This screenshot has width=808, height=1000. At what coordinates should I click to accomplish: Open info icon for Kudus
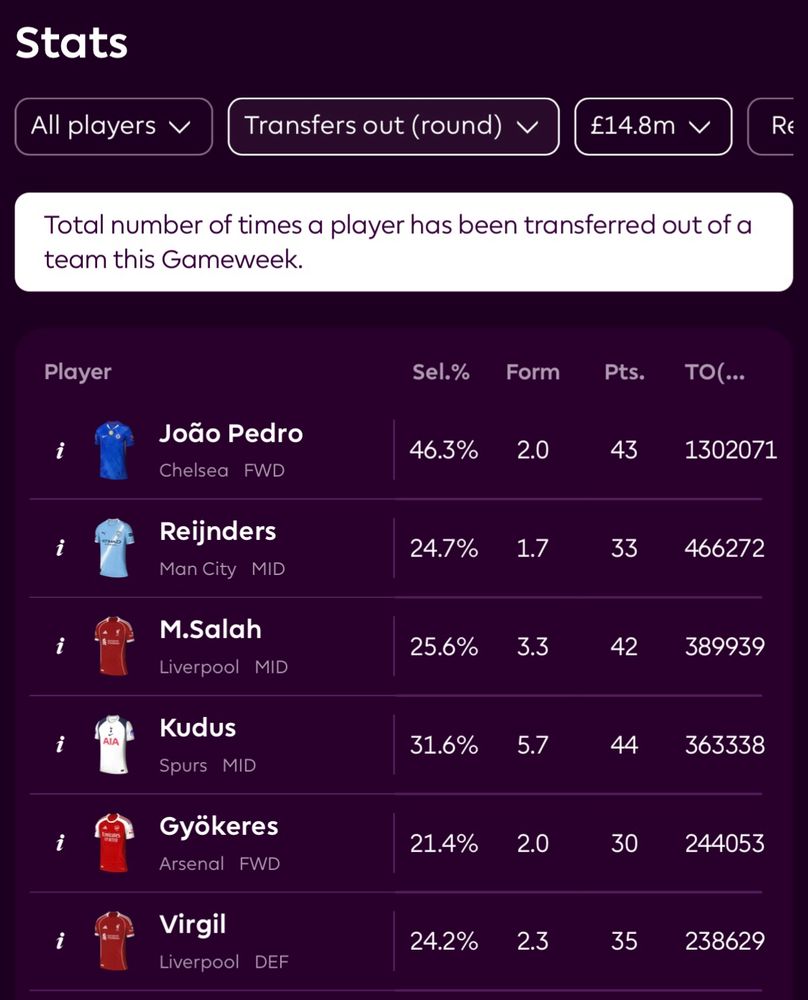coord(60,745)
